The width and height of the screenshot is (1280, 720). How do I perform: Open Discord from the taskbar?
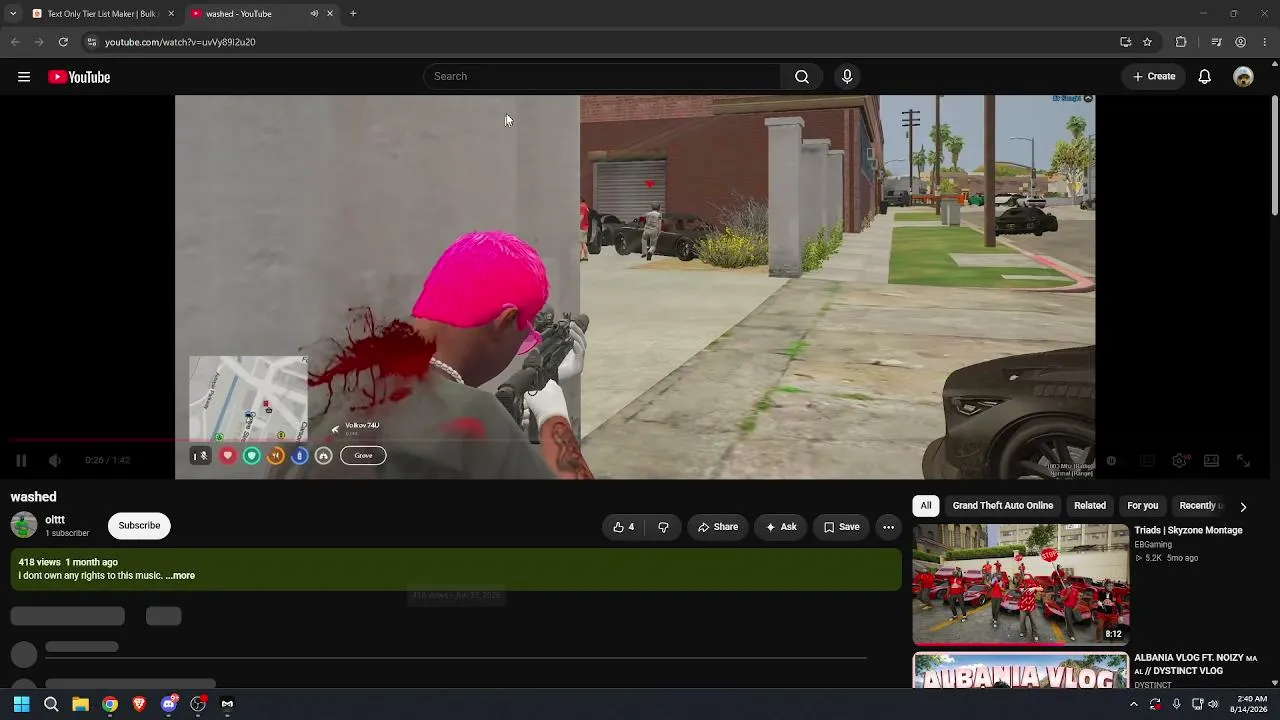[169, 704]
